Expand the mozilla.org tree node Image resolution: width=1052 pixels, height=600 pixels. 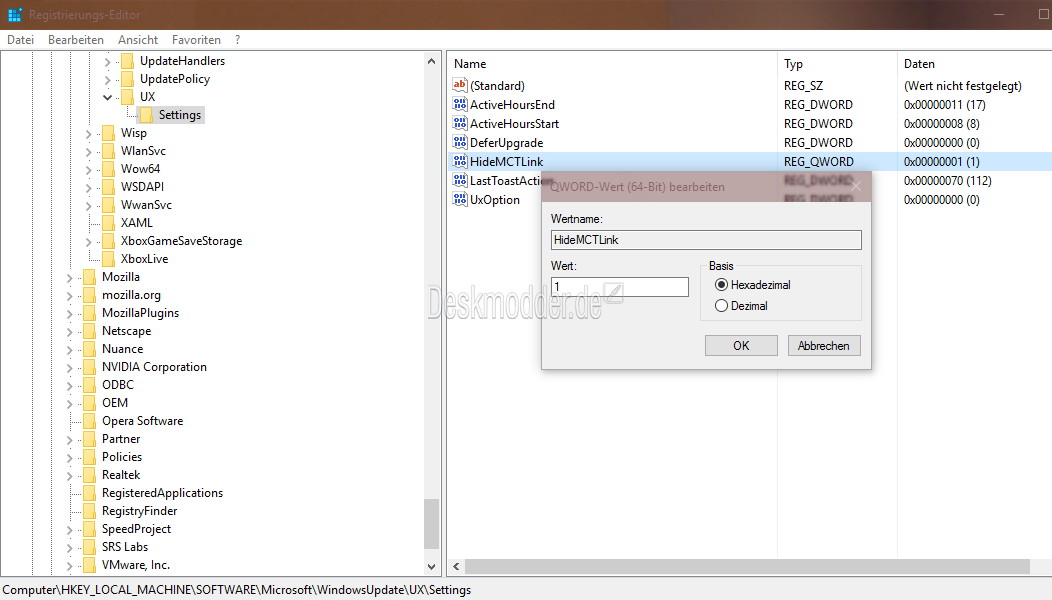(x=70, y=295)
